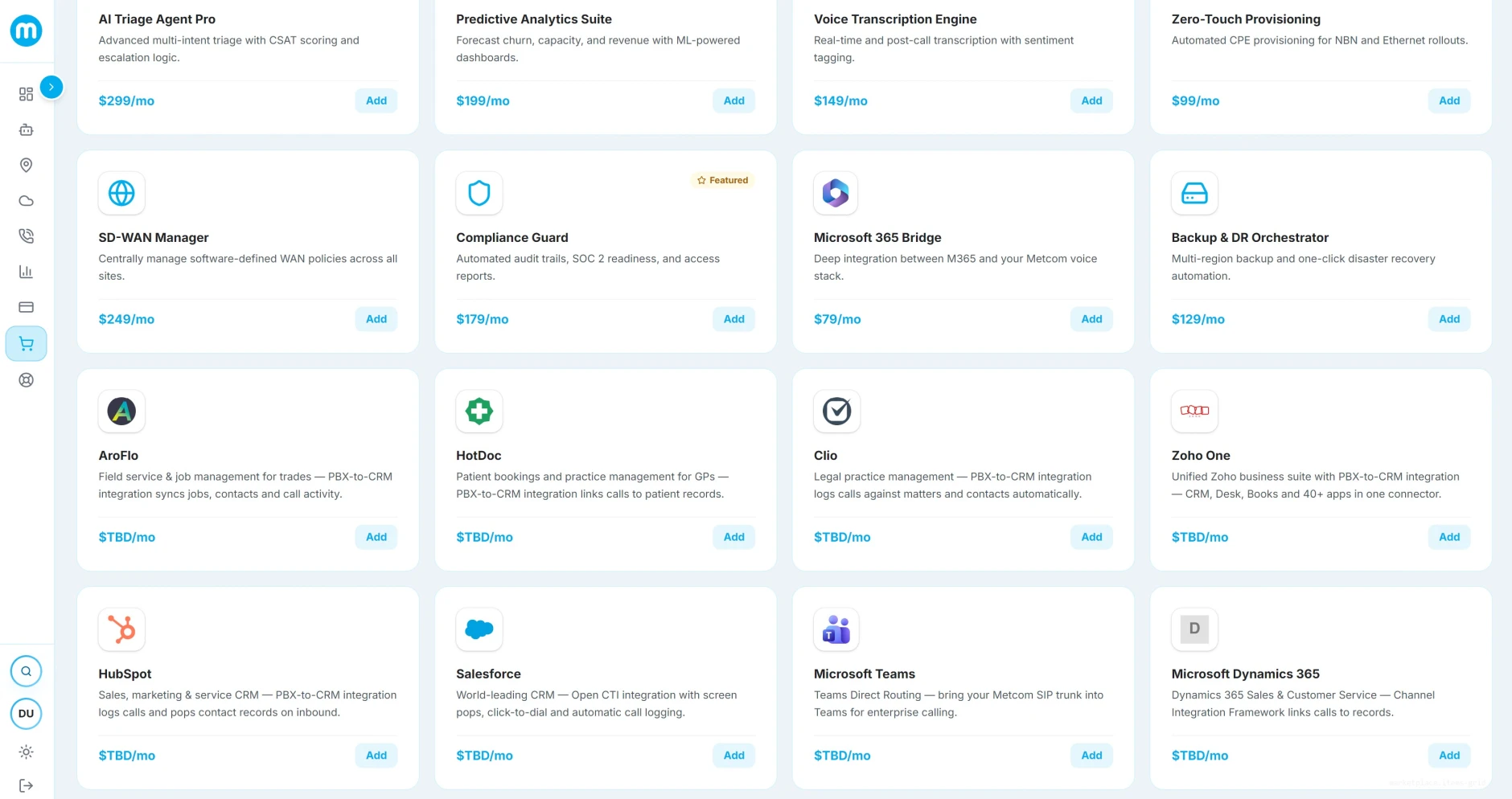Viewport: 1512px width, 799px height.
Task: Click the Microsoft Dynamics 365 D icon
Action: (1194, 629)
